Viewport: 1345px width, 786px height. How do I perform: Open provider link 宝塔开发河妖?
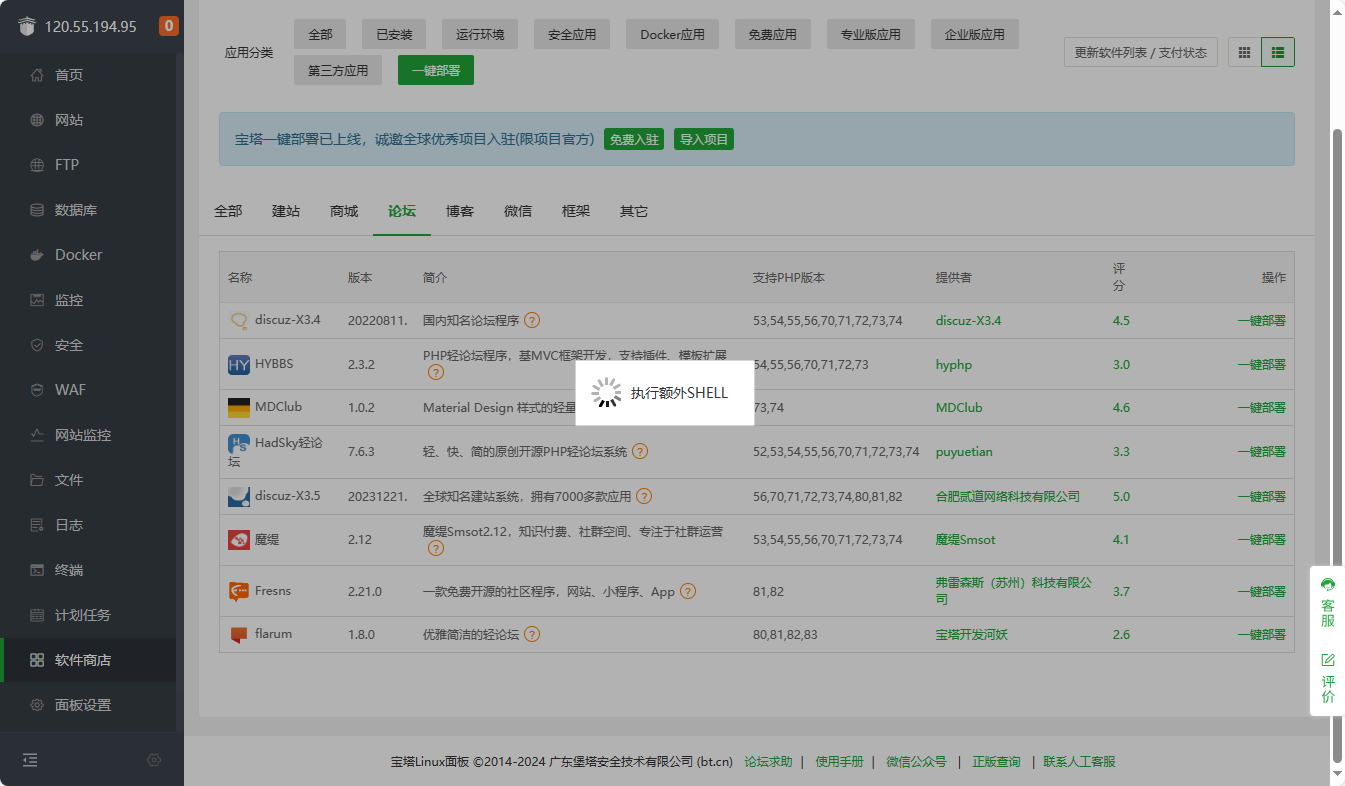click(972, 634)
